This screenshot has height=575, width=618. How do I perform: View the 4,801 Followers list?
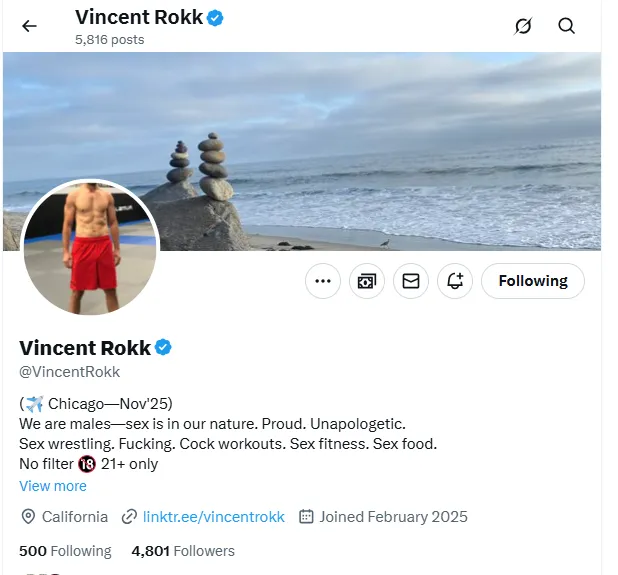click(x=183, y=551)
